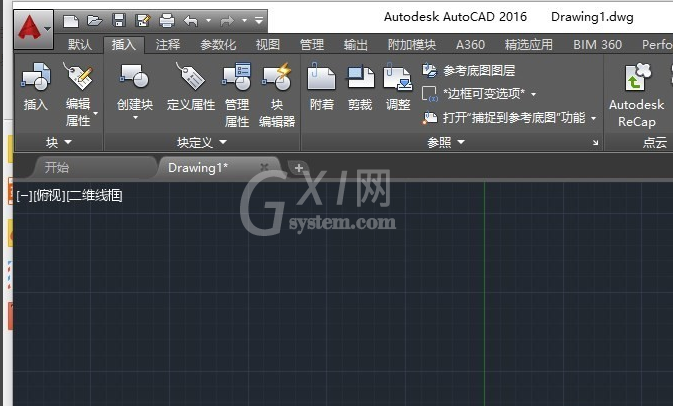The image size is (673, 406).
Task: Open the [俯视] view controls menu
Action: tap(49, 196)
